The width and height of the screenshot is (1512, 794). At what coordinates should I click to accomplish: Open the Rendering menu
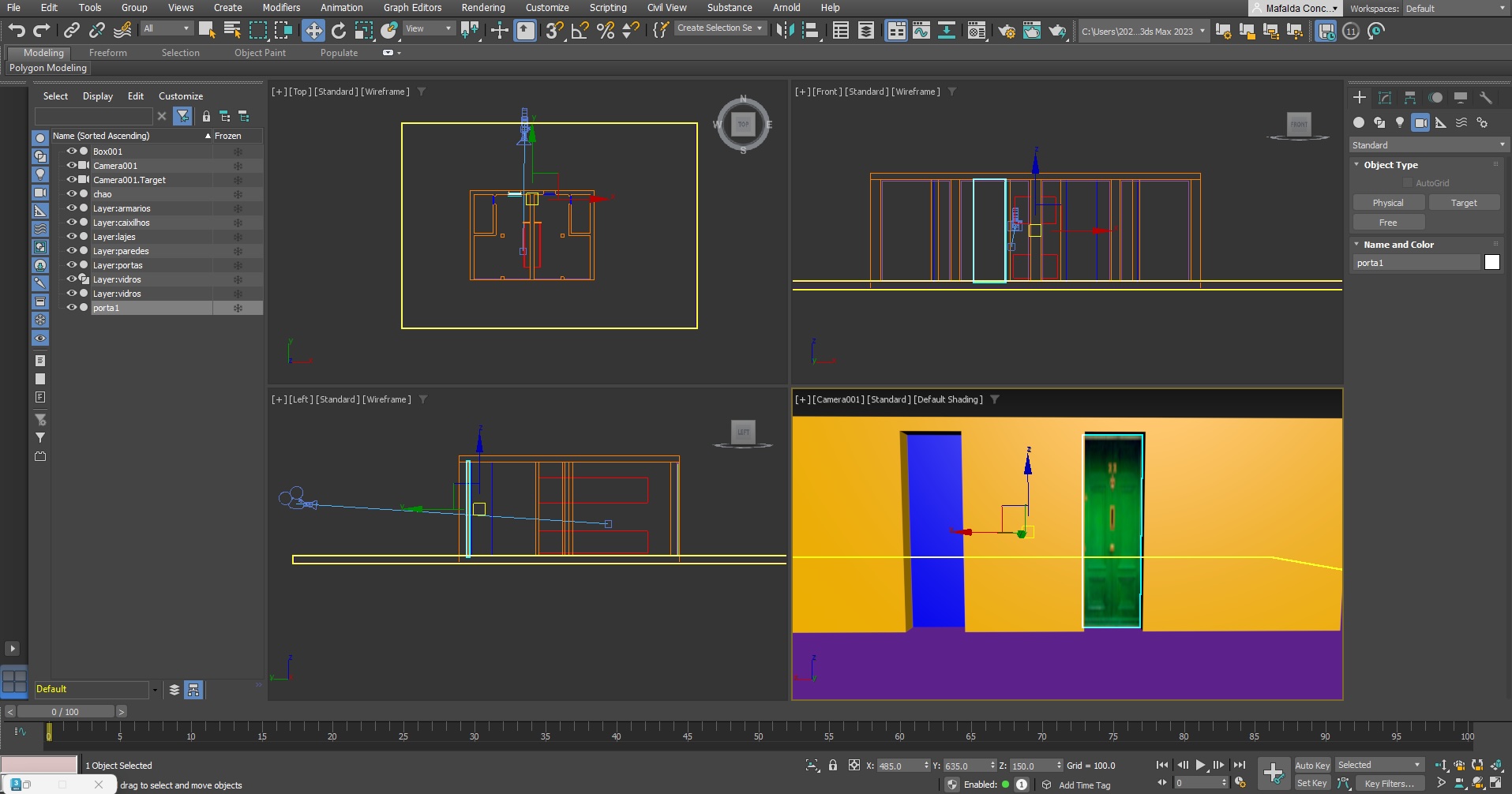click(482, 8)
